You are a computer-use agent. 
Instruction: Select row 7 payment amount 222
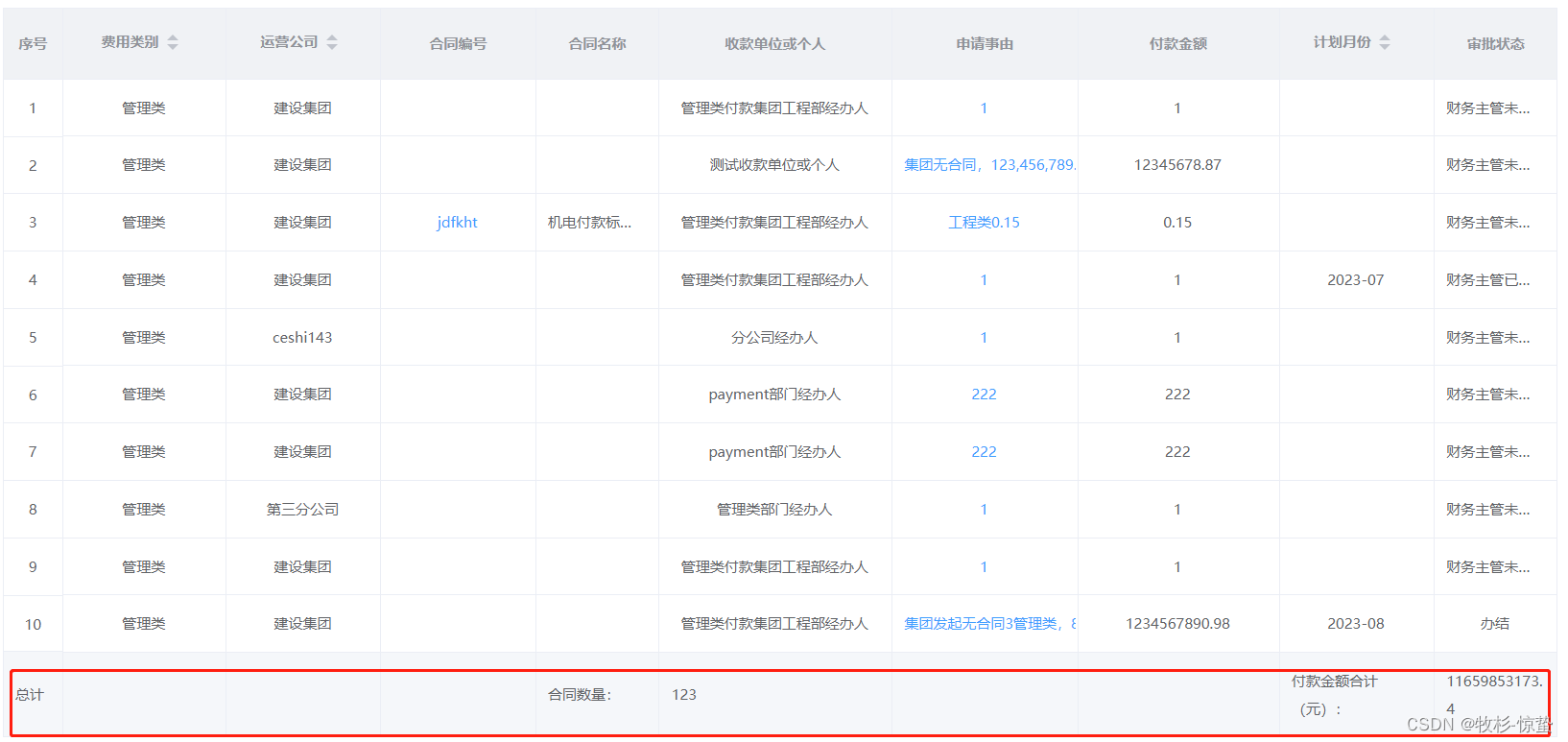pos(1177,452)
